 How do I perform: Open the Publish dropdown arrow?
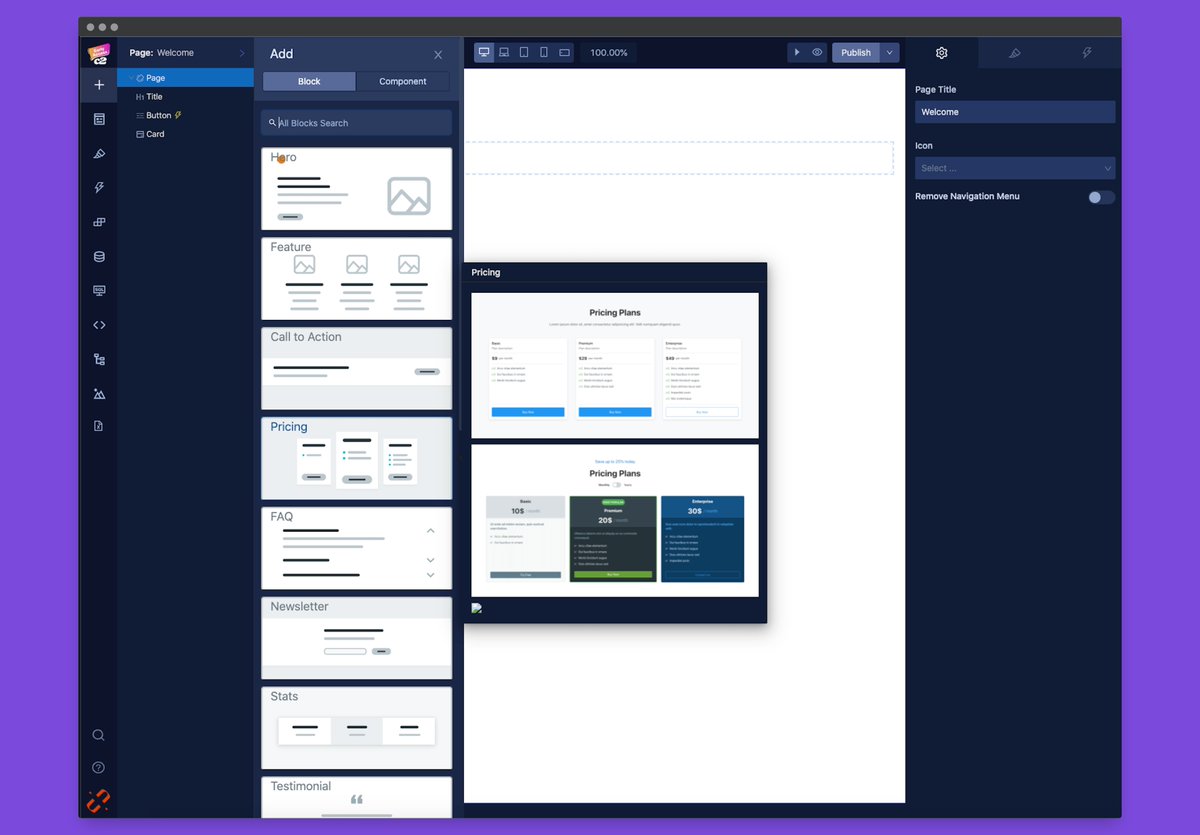889,52
